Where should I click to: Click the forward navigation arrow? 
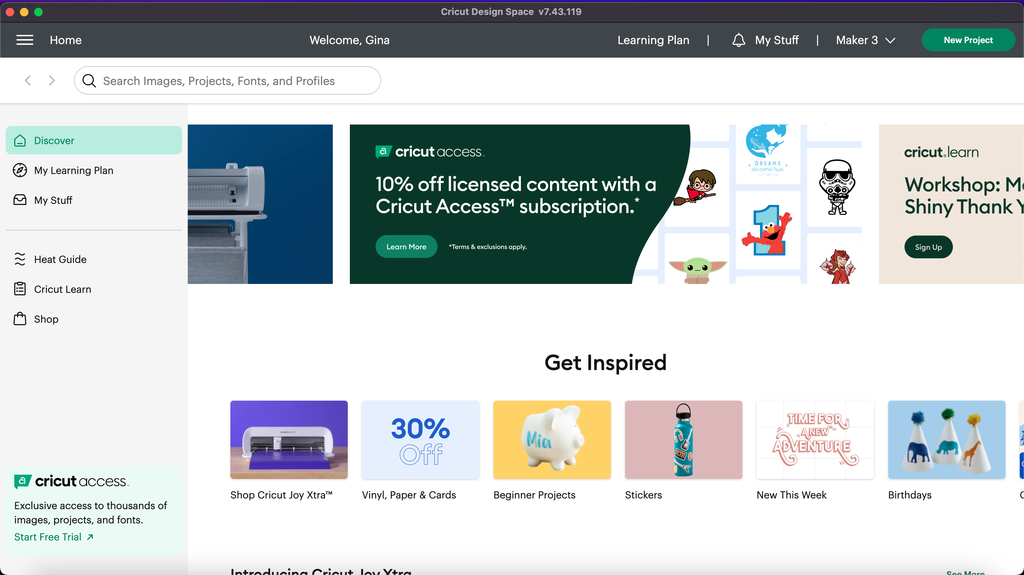click(52, 81)
